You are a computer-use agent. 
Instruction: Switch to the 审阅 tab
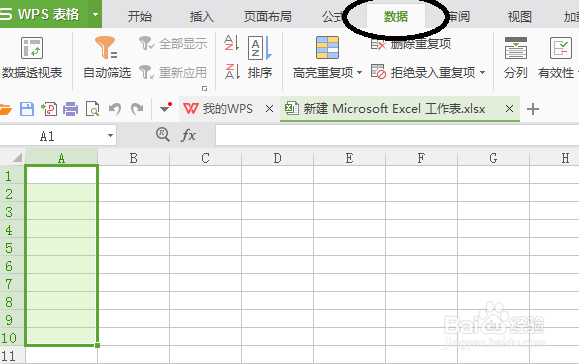click(459, 17)
